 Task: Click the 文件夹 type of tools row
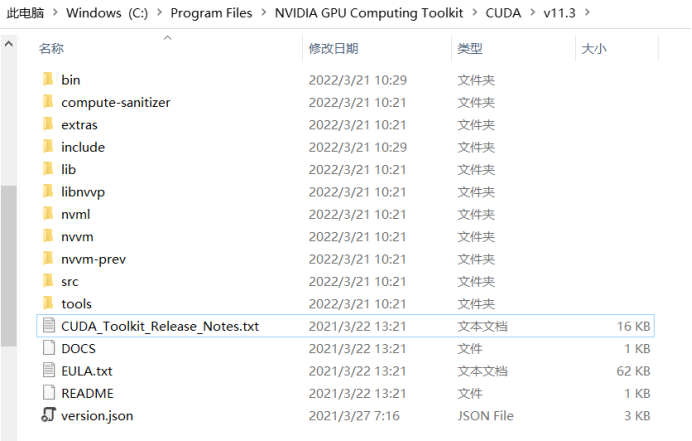pyautogui.click(x=476, y=304)
